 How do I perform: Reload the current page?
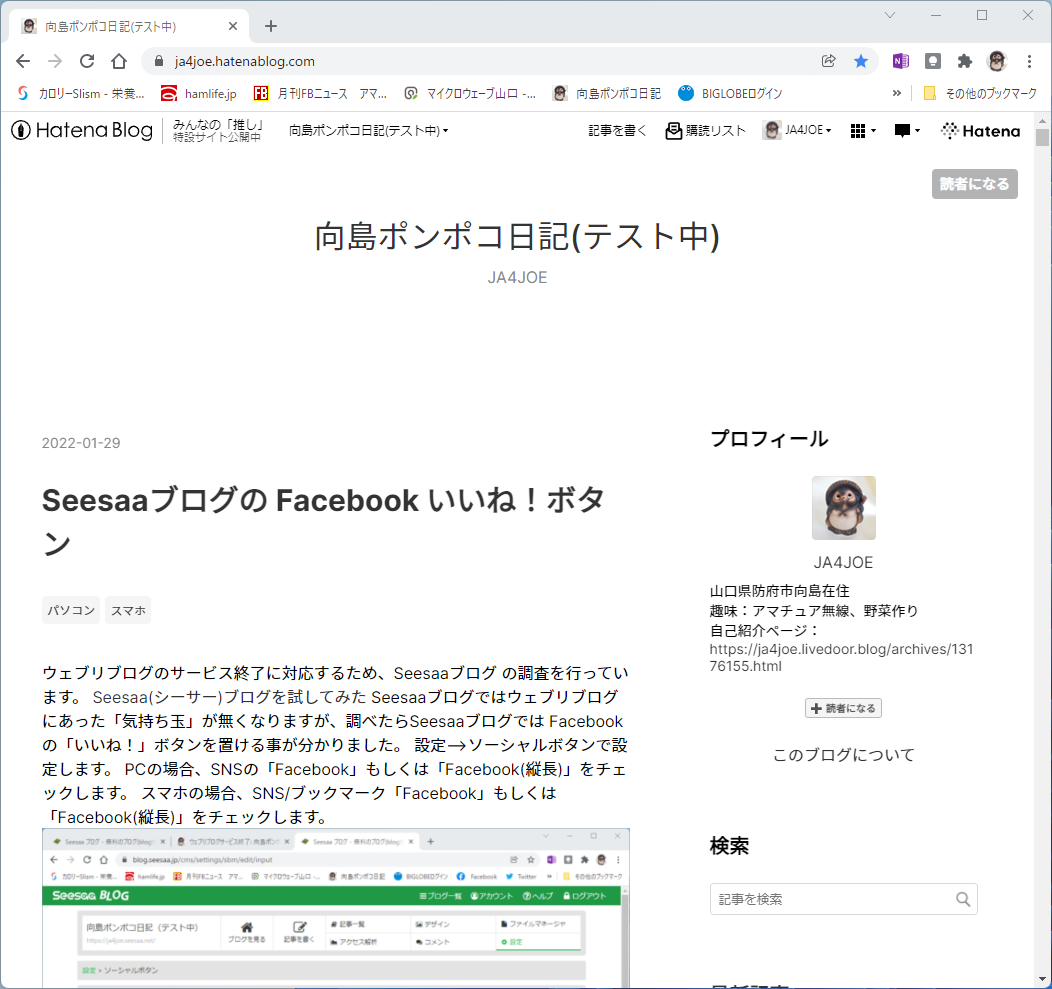click(87, 61)
